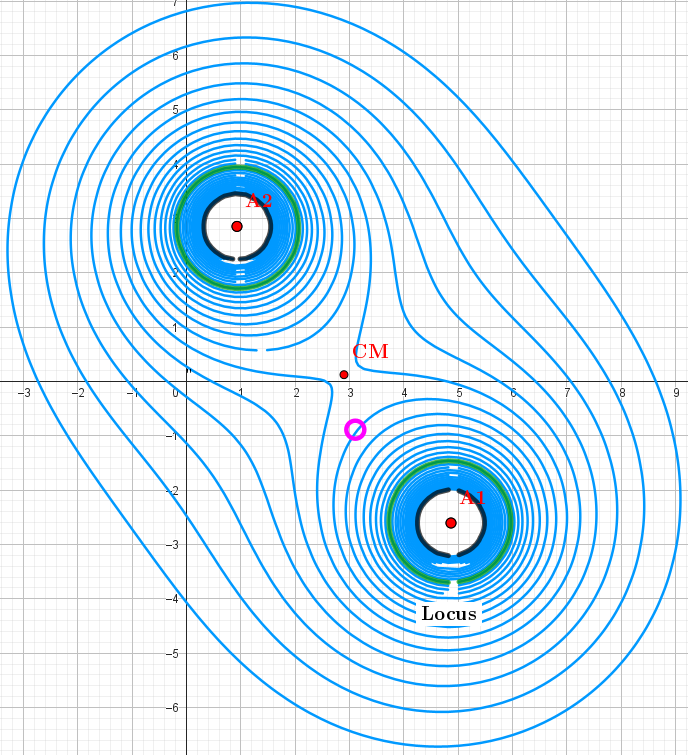This screenshot has width=688, height=755.
Task: Click the red point A2
Action: 237,226
